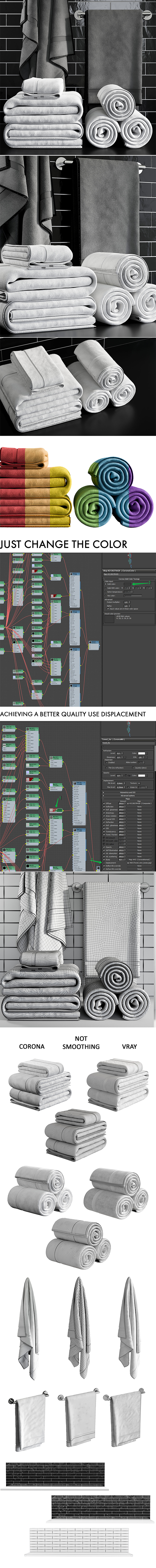Click the CORONA label
This screenshot has width=156, height=1568.
[x=32, y=1046]
